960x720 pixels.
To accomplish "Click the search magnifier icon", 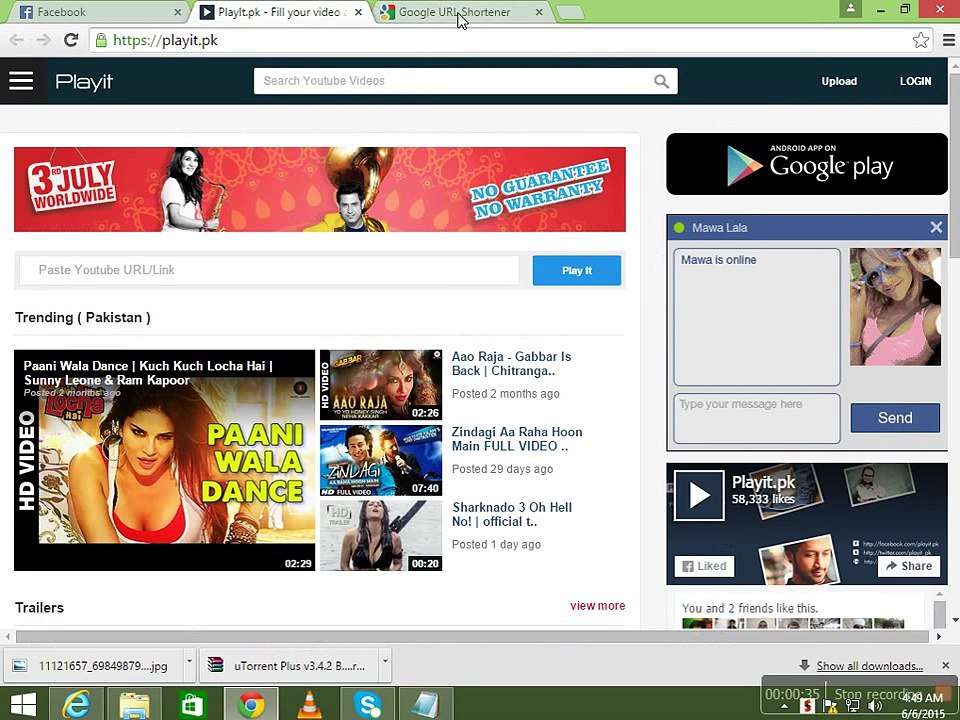I will pyautogui.click(x=661, y=81).
